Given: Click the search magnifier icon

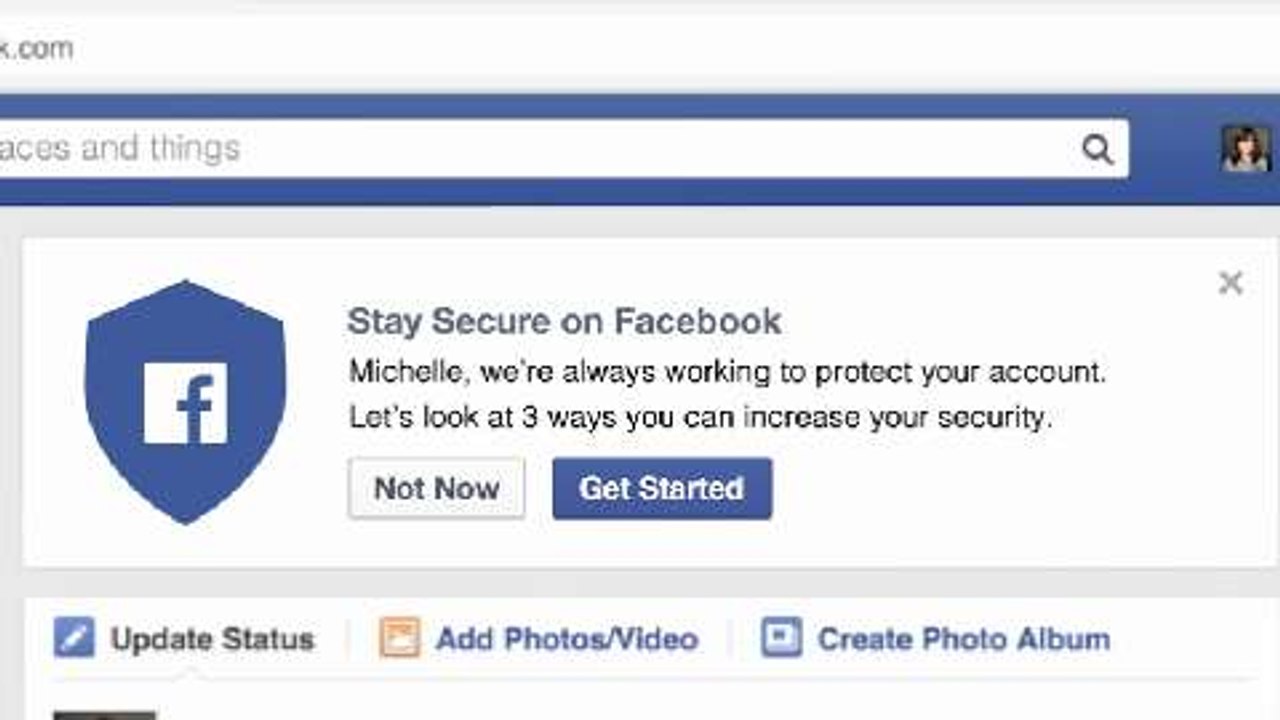Looking at the screenshot, I should coord(1097,150).
